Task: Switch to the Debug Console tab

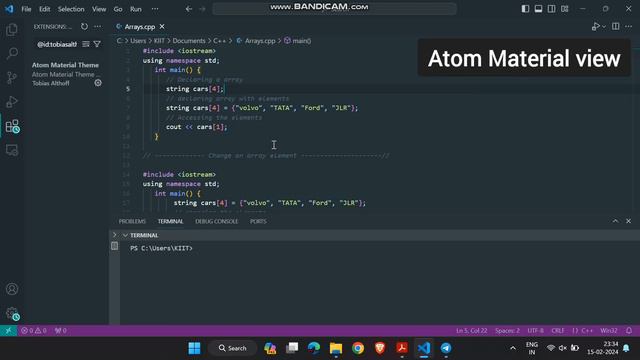Action: [x=217, y=221]
